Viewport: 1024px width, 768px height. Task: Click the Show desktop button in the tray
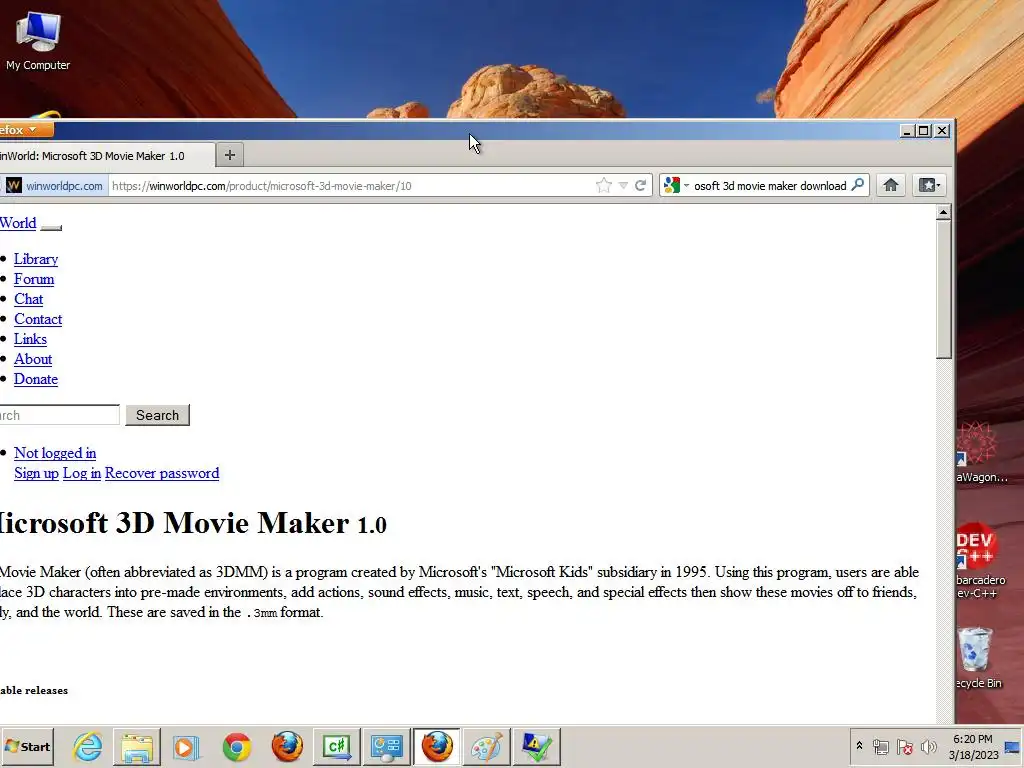point(1014,746)
